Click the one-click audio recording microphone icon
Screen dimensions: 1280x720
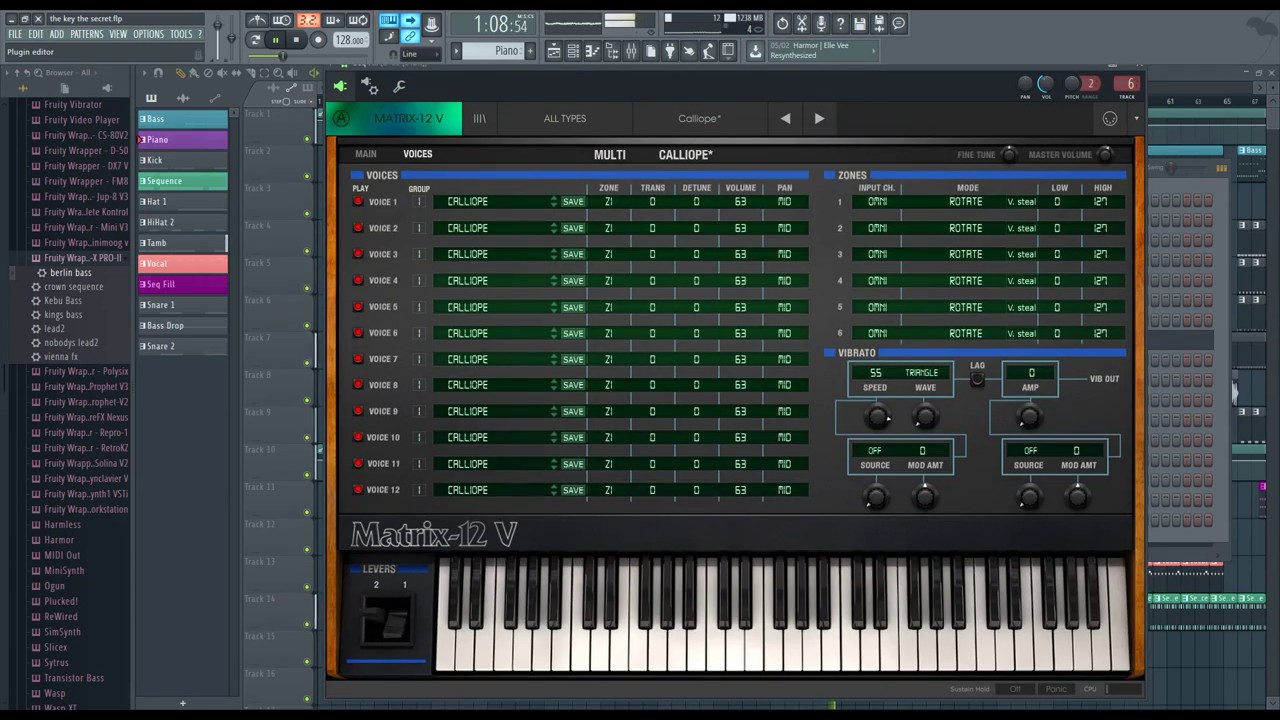(821, 24)
